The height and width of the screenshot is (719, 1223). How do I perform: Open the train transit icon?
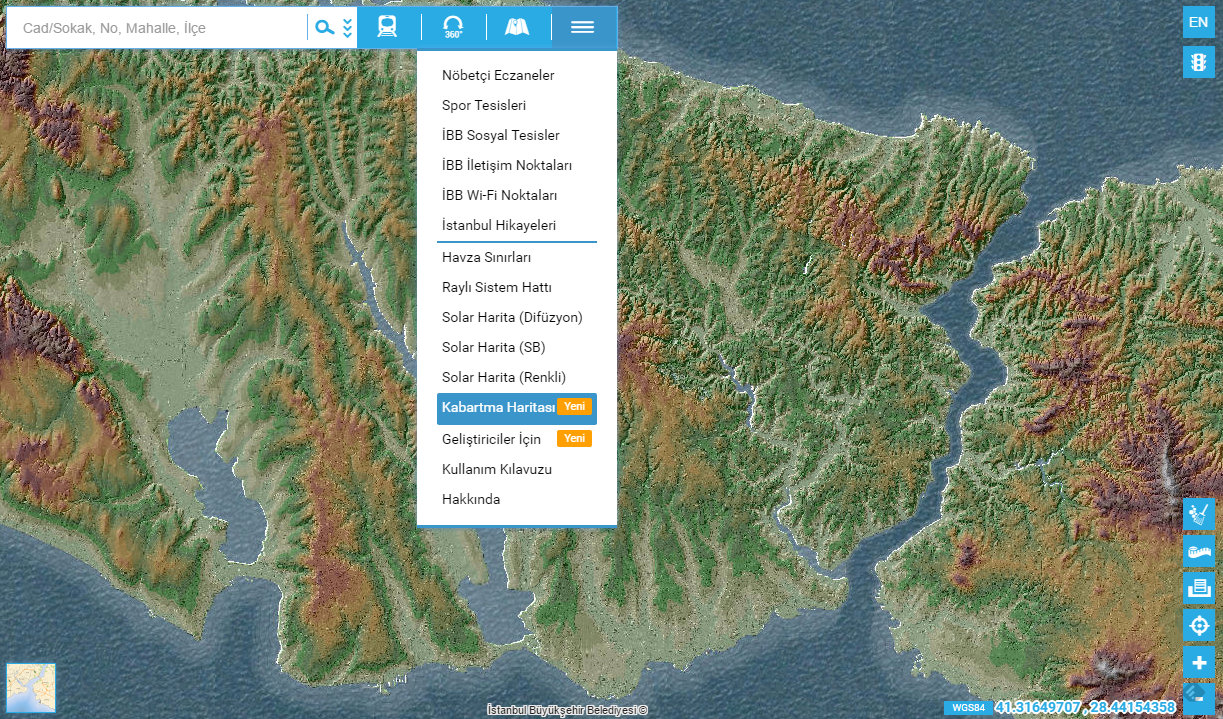387,28
